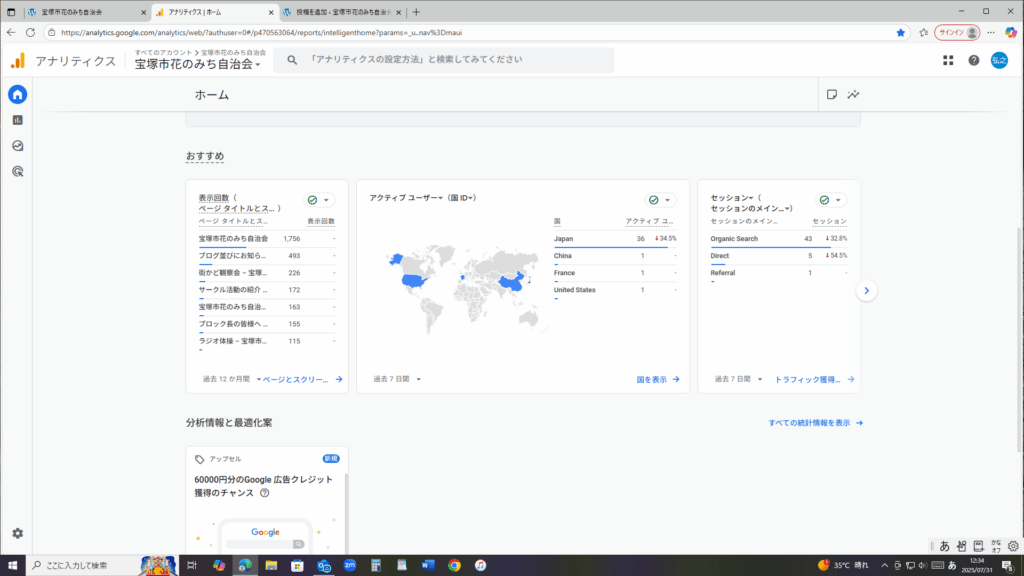Open the Admin gear icon in sidebar
The height and width of the screenshot is (576, 1024).
(18, 534)
